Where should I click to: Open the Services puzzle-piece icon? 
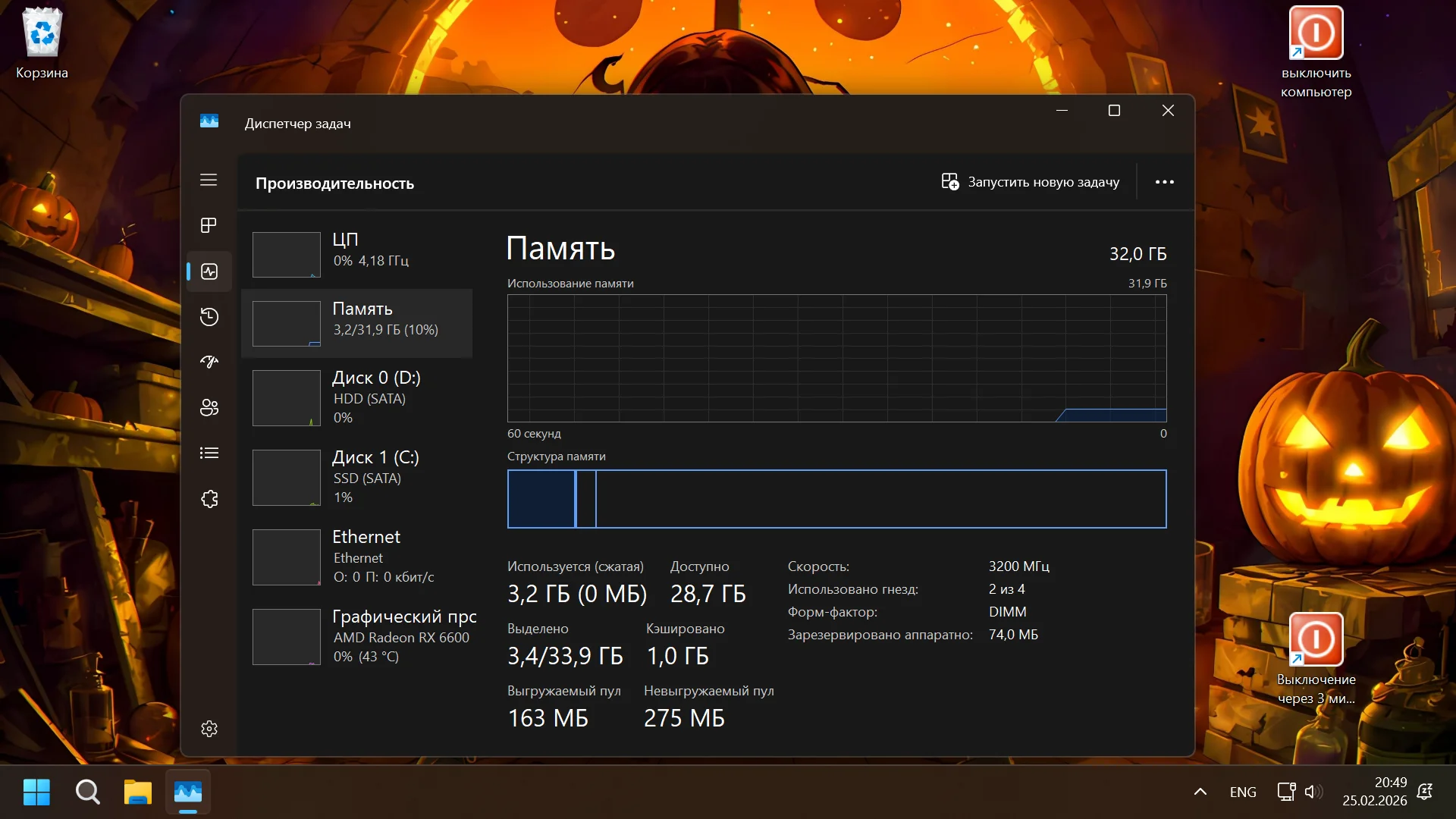[x=209, y=499]
